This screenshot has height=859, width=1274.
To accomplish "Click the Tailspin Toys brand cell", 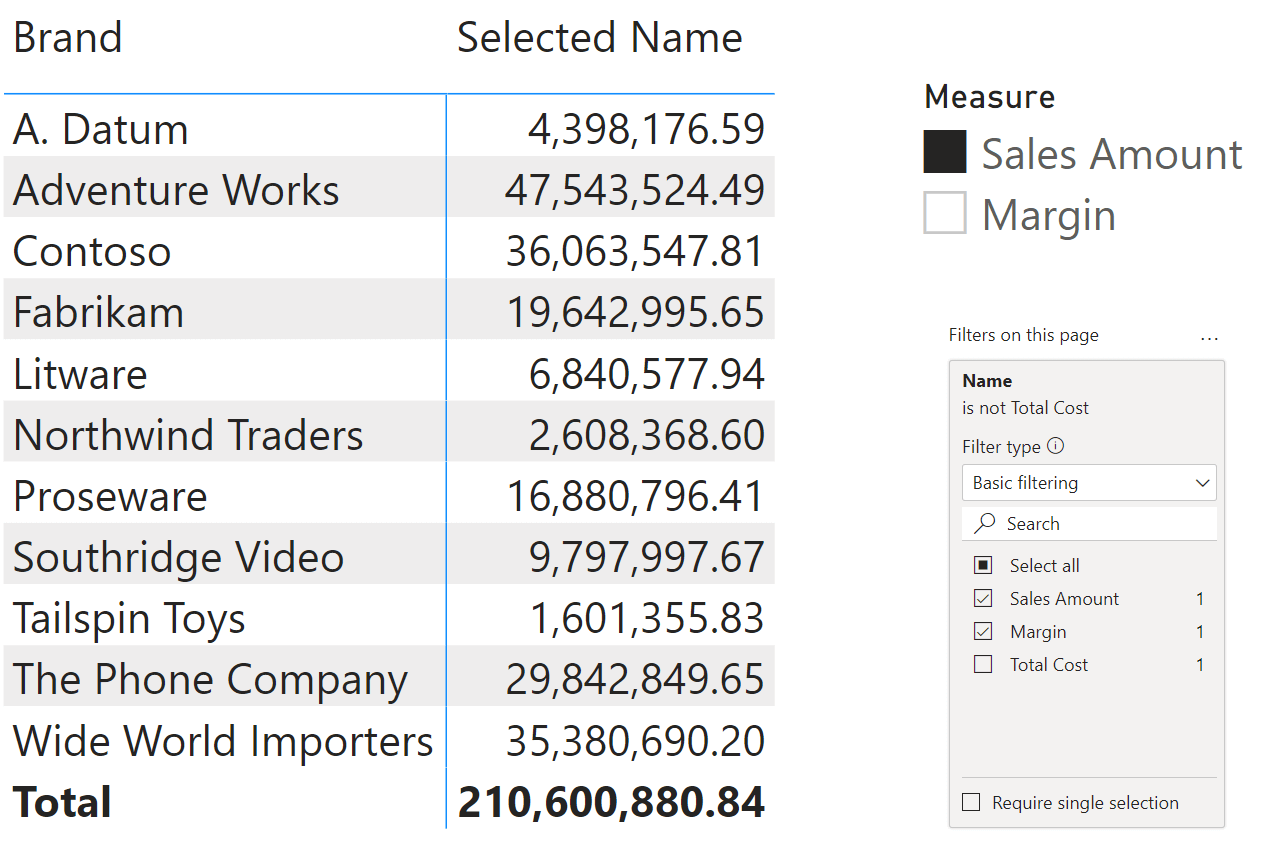I will point(129,618).
